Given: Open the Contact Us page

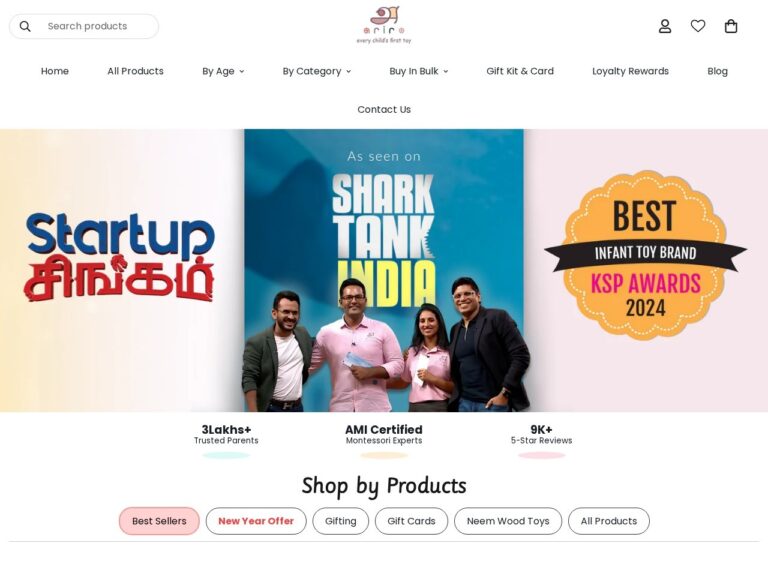Looking at the screenshot, I should (384, 110).
